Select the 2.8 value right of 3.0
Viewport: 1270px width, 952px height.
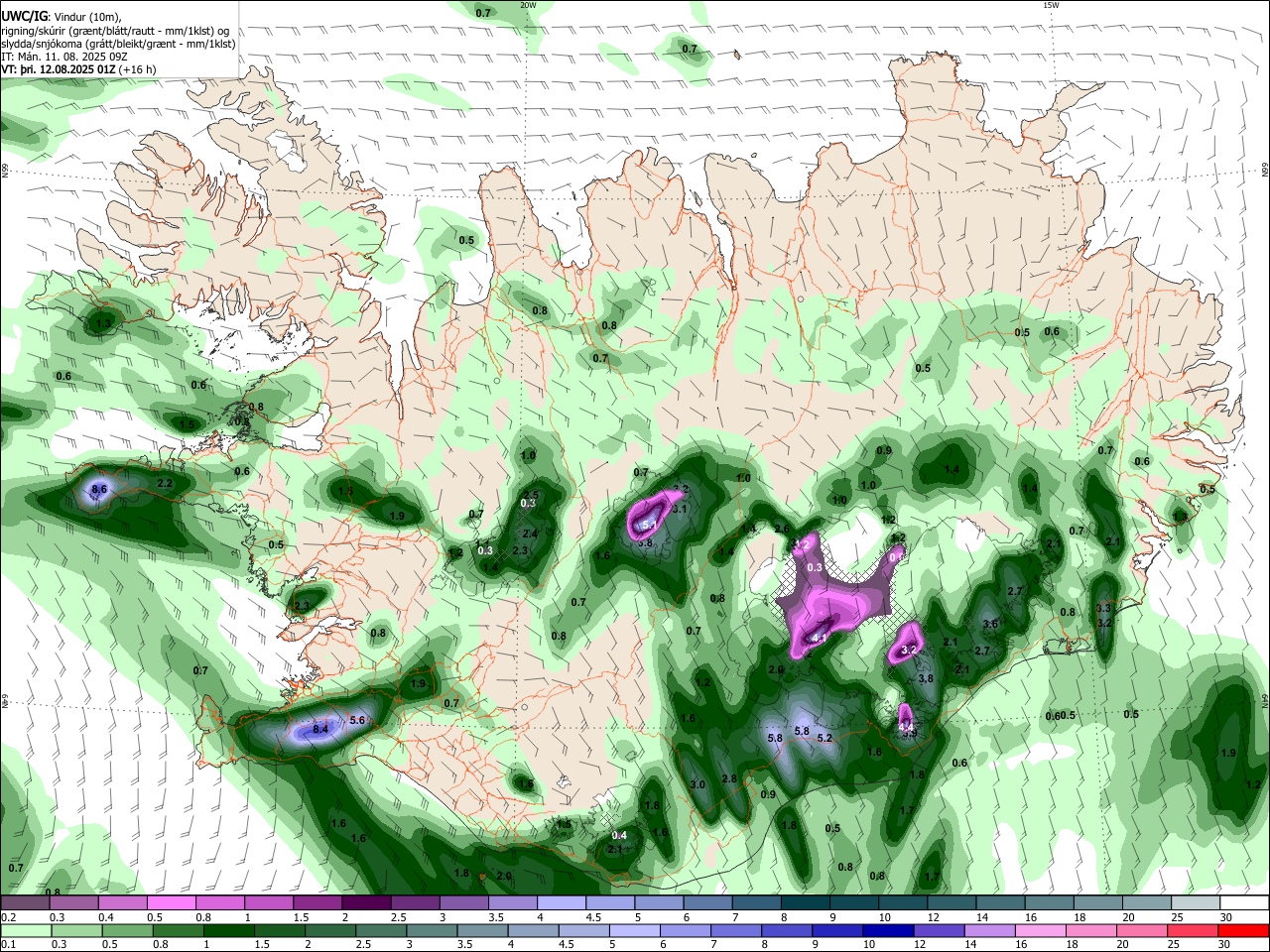pyautogui.click(x=729, y=778)
